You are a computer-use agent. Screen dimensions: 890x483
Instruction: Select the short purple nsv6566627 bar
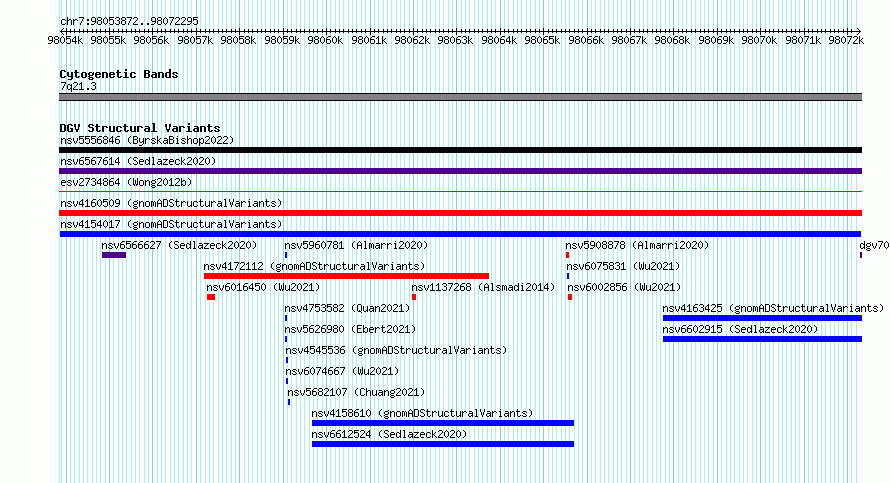114,255
